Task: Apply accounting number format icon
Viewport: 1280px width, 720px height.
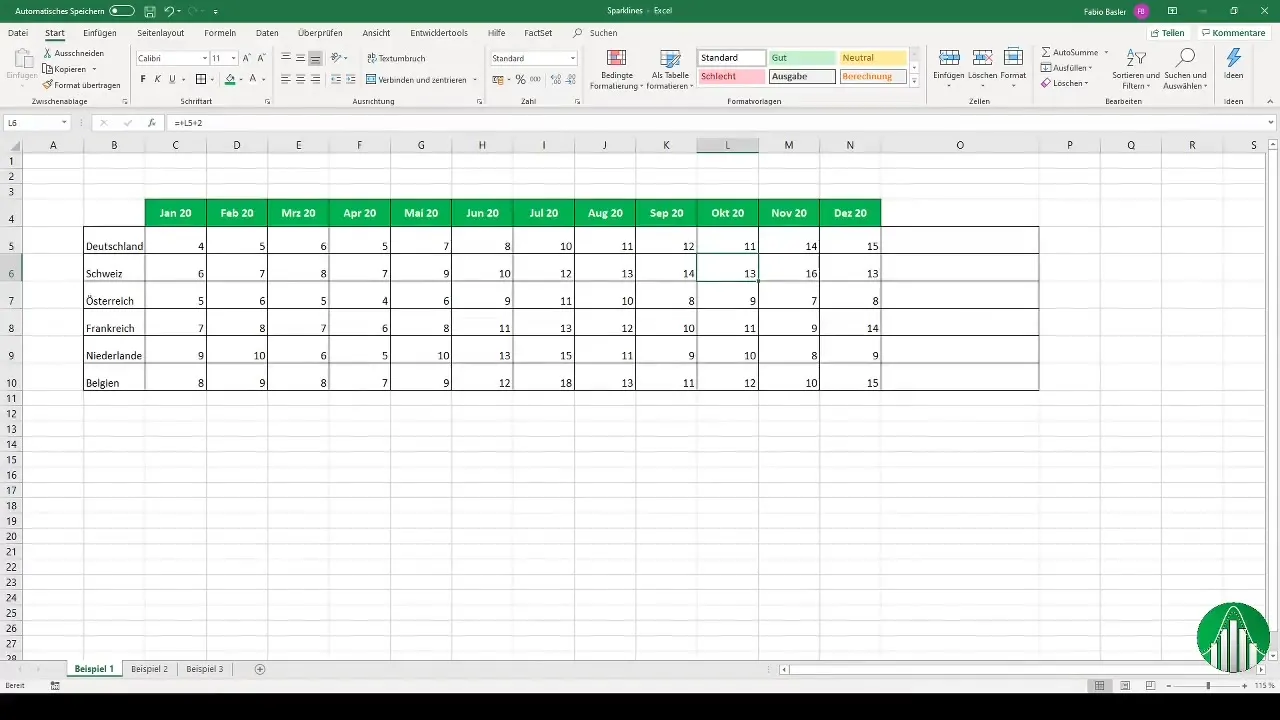Action: click(499, 79)
